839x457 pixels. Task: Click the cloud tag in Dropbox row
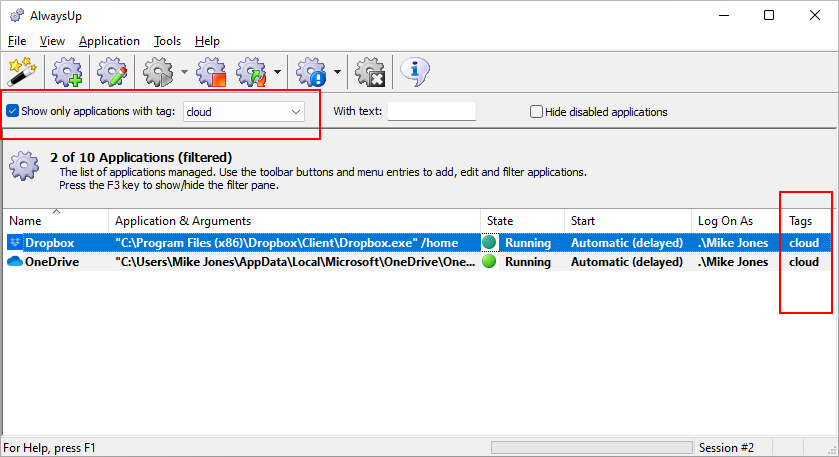804,243
